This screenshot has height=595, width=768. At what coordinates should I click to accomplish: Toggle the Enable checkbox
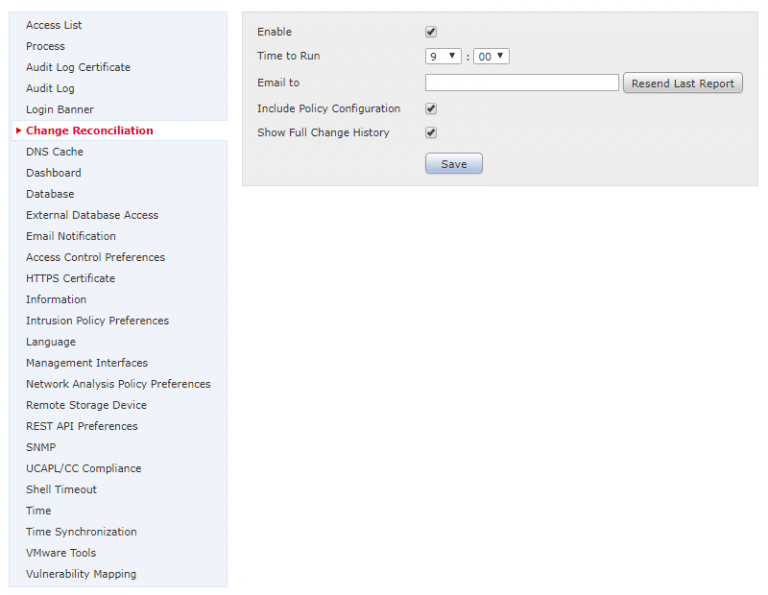(x=431, y=32)
